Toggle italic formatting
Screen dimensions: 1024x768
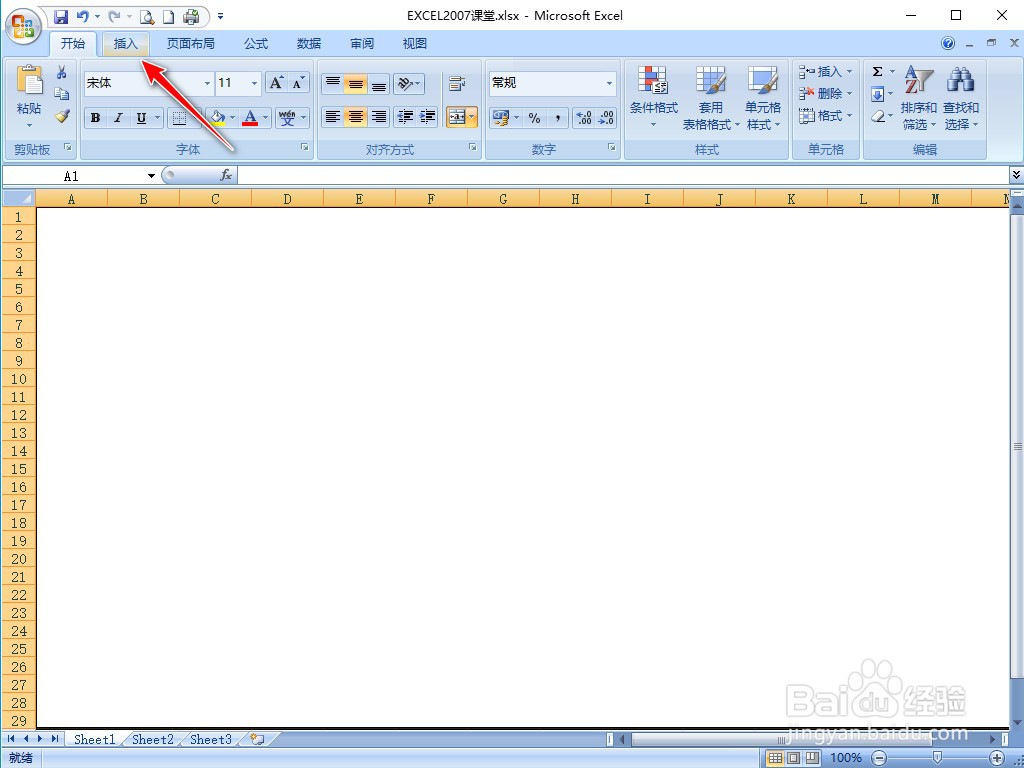[x=117, y=117]
